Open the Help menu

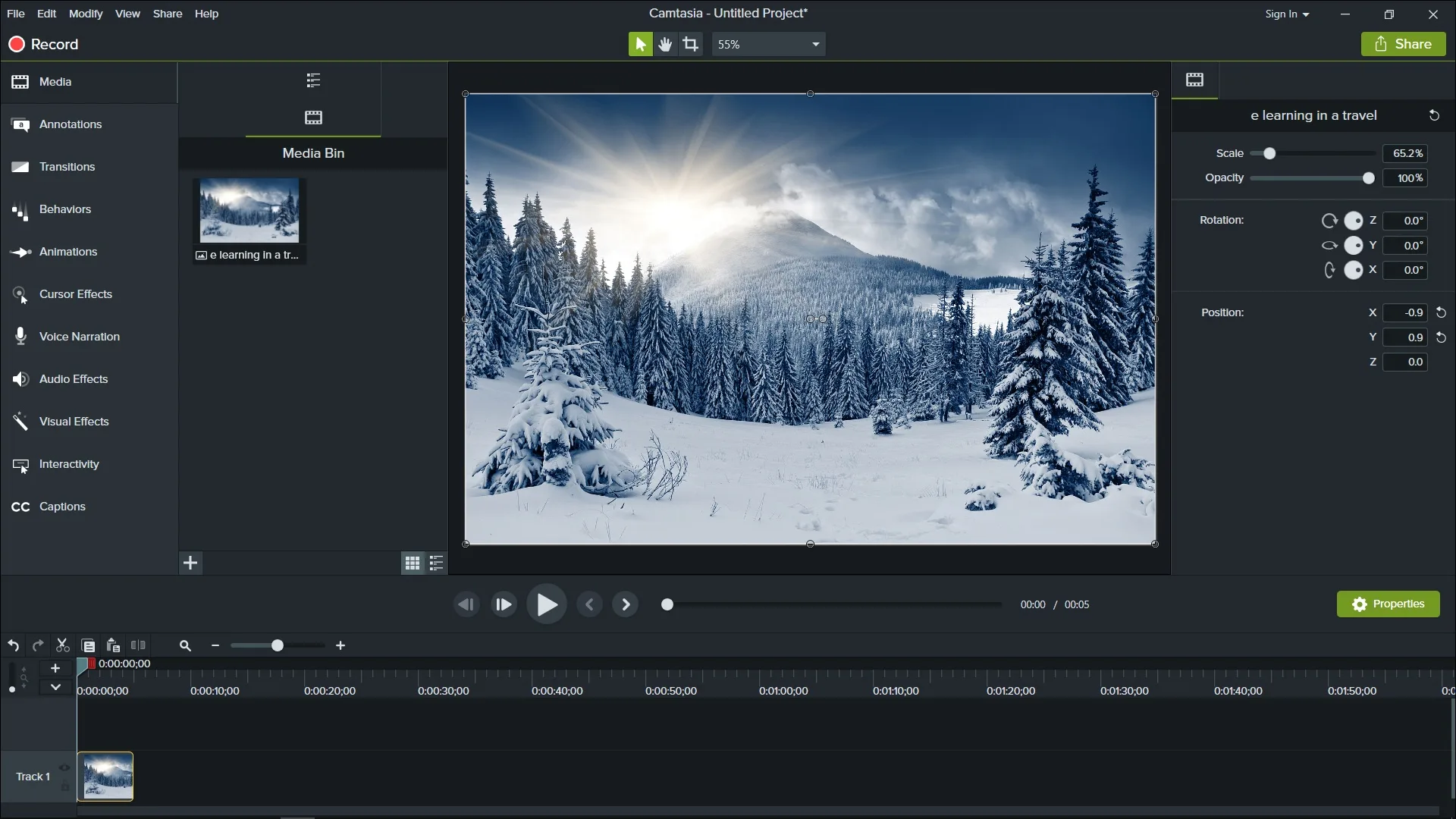coord(206,14)
